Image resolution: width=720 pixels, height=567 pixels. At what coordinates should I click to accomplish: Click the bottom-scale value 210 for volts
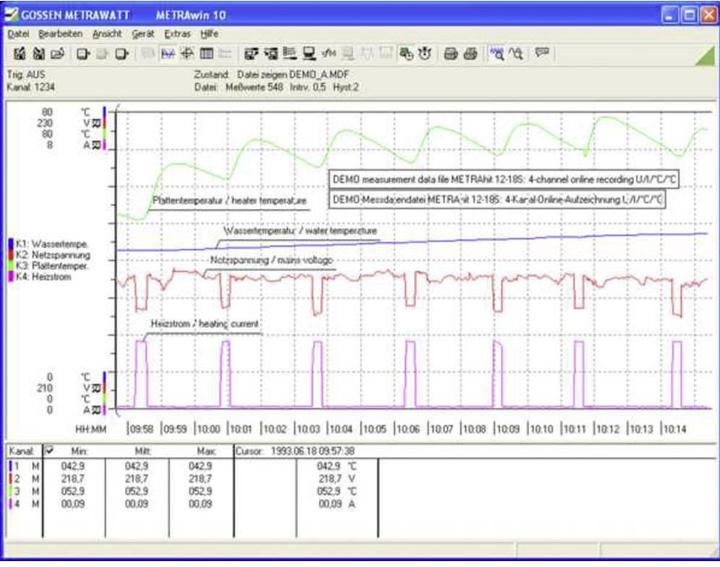[45, 388]
